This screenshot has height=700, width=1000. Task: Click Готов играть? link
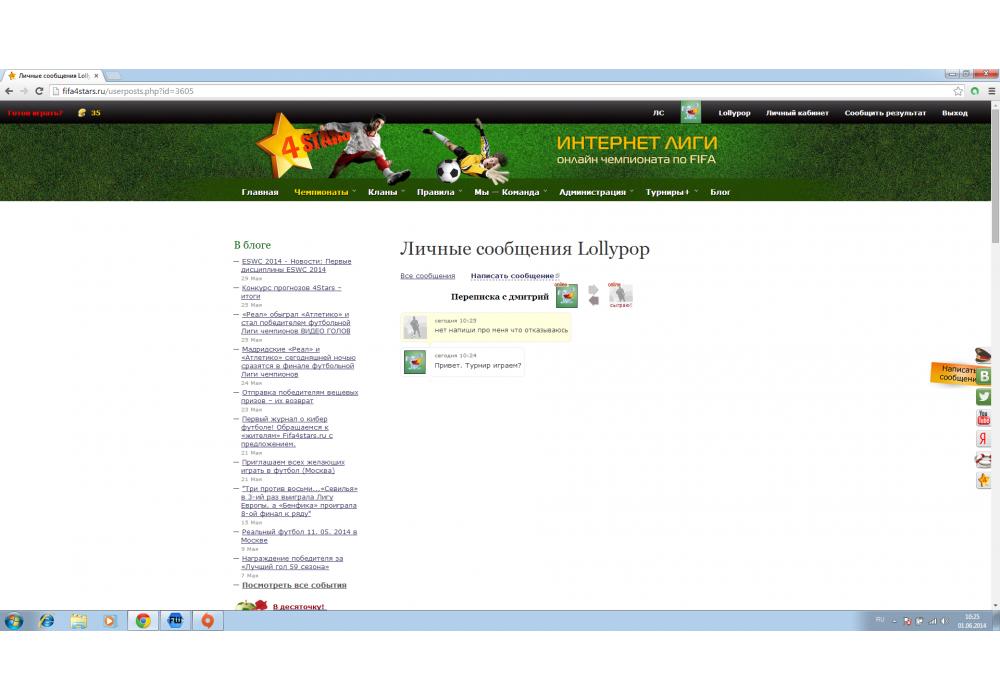35,113
